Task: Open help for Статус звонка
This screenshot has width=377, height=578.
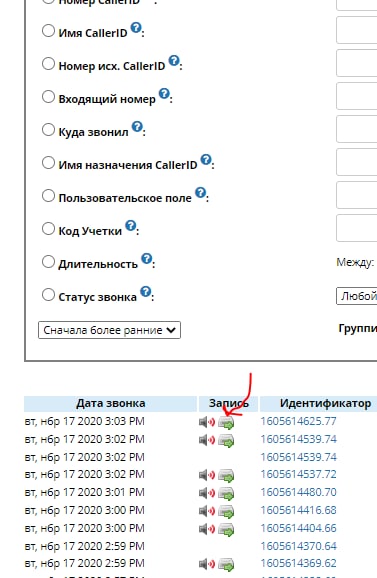Action: pyautogui.click(x=146, y=291)
